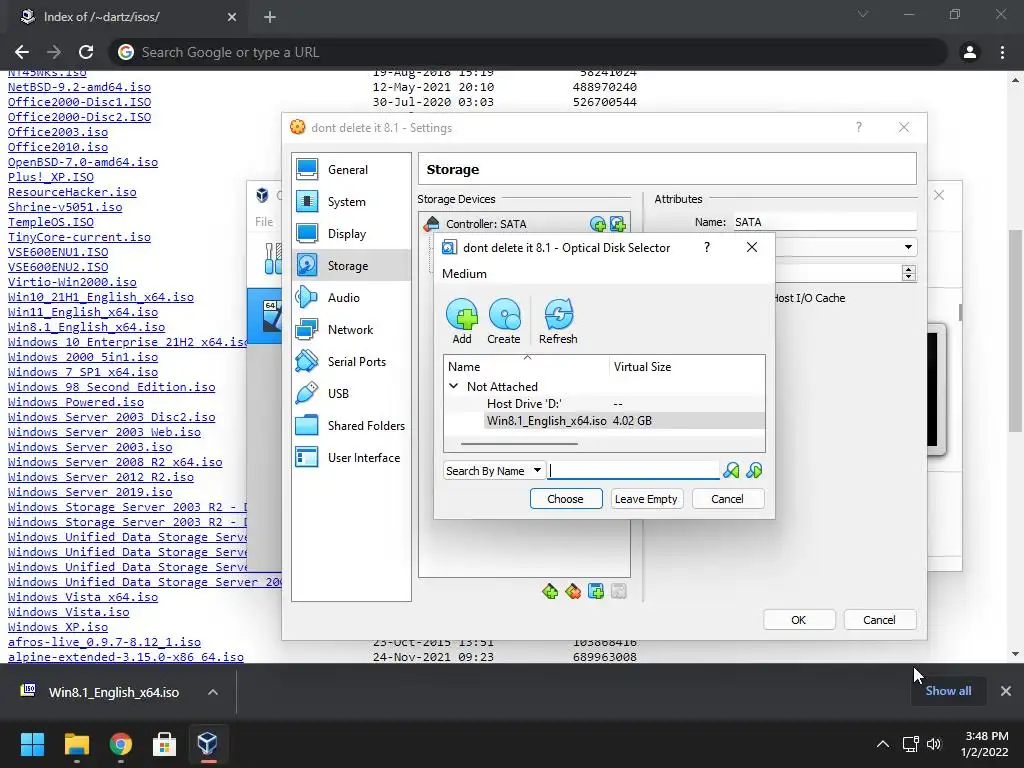This screenshot has width=1024, height=768.
Task: Click the Settings window help icon
Action: tap(859, 127)
